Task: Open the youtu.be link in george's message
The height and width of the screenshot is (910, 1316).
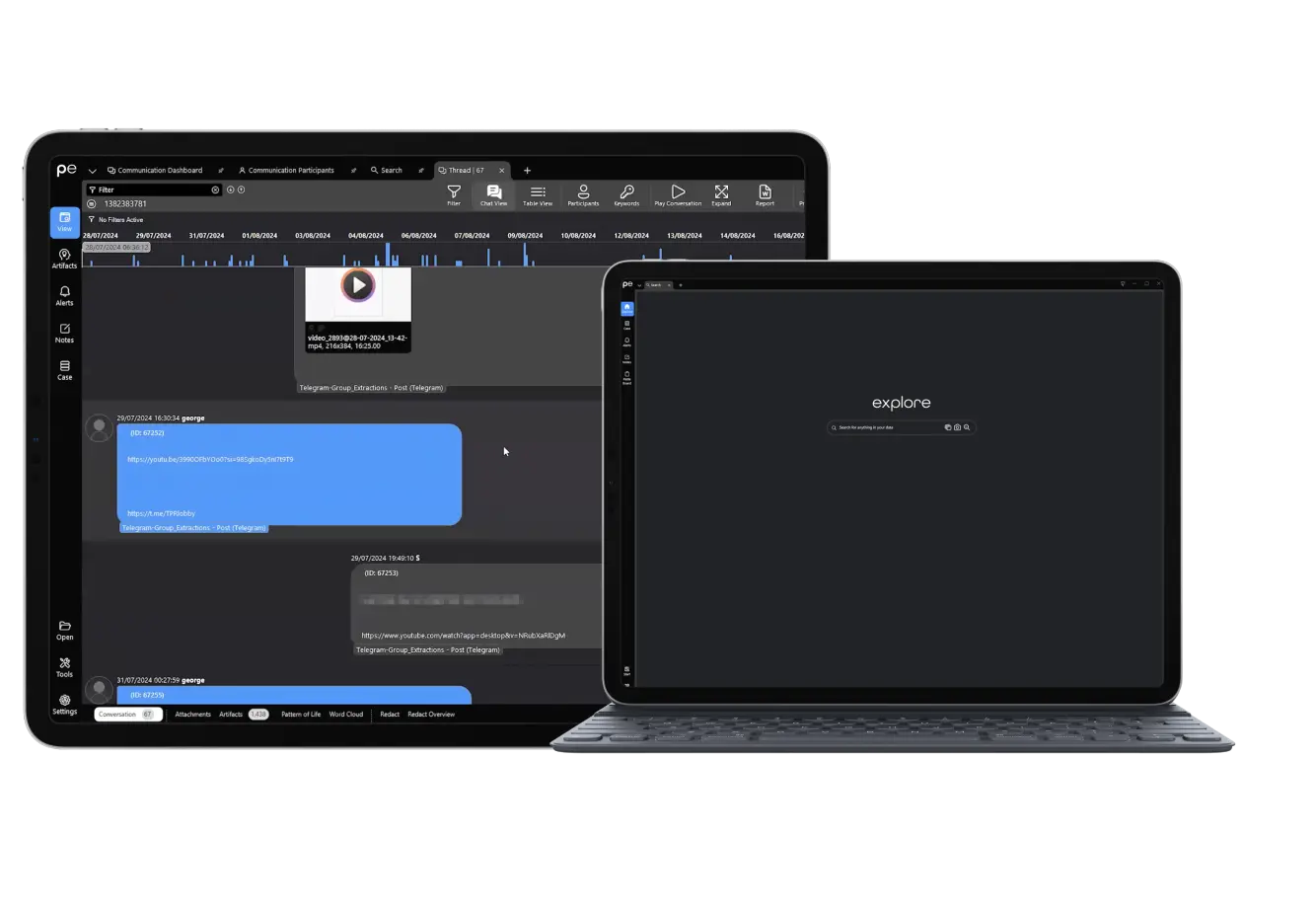Action: [x=210, y=460]
